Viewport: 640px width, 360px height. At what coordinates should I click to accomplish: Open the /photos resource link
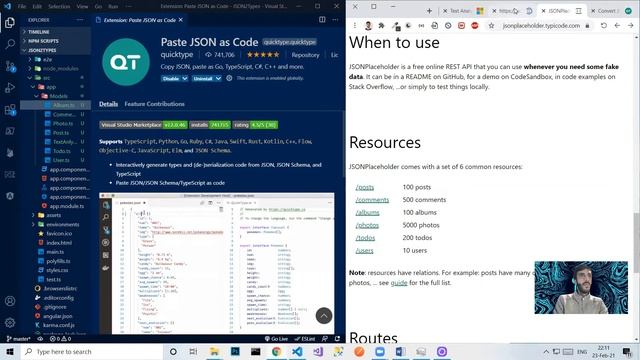[x=367, y=225]
